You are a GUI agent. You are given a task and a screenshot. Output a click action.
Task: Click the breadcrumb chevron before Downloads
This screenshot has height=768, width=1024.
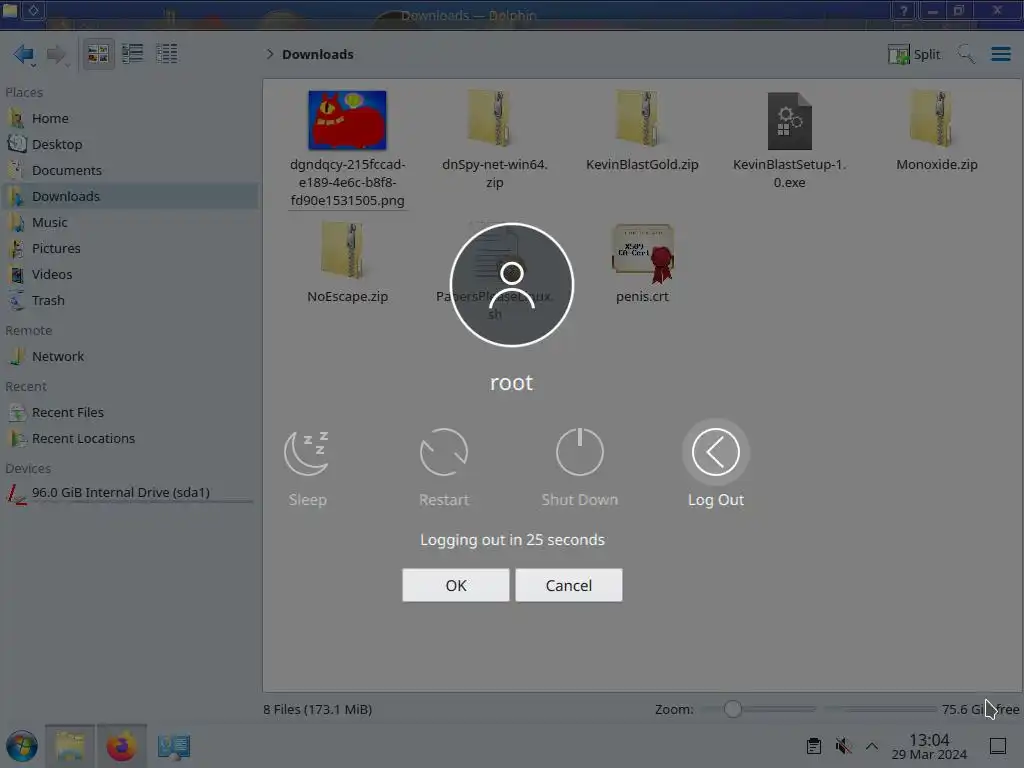(x=270, y=54)
